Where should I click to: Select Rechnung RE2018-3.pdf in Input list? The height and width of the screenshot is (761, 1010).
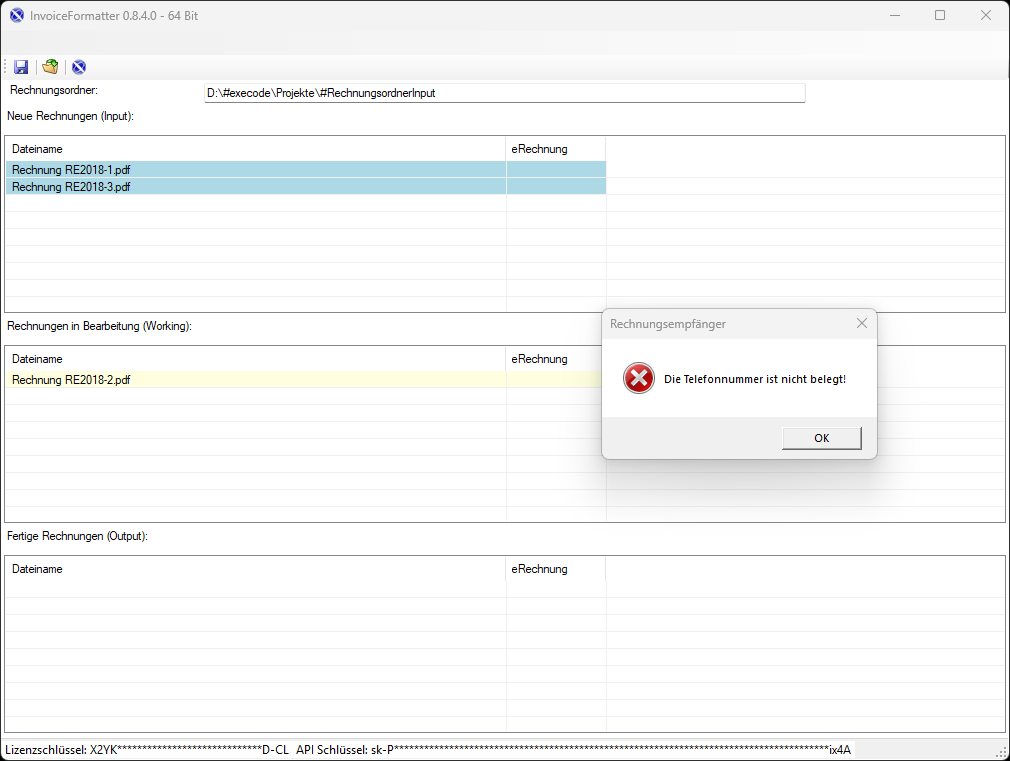[x=71, y=187]
